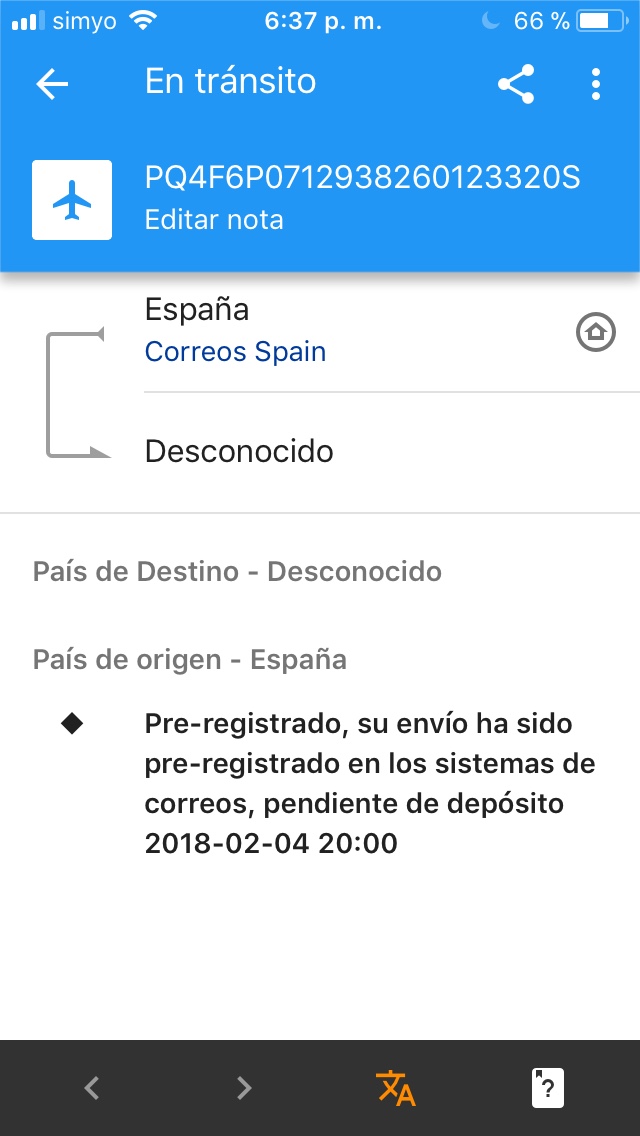
Task: Tap the Pre-registrado tracking event entry
Action: 370,783
